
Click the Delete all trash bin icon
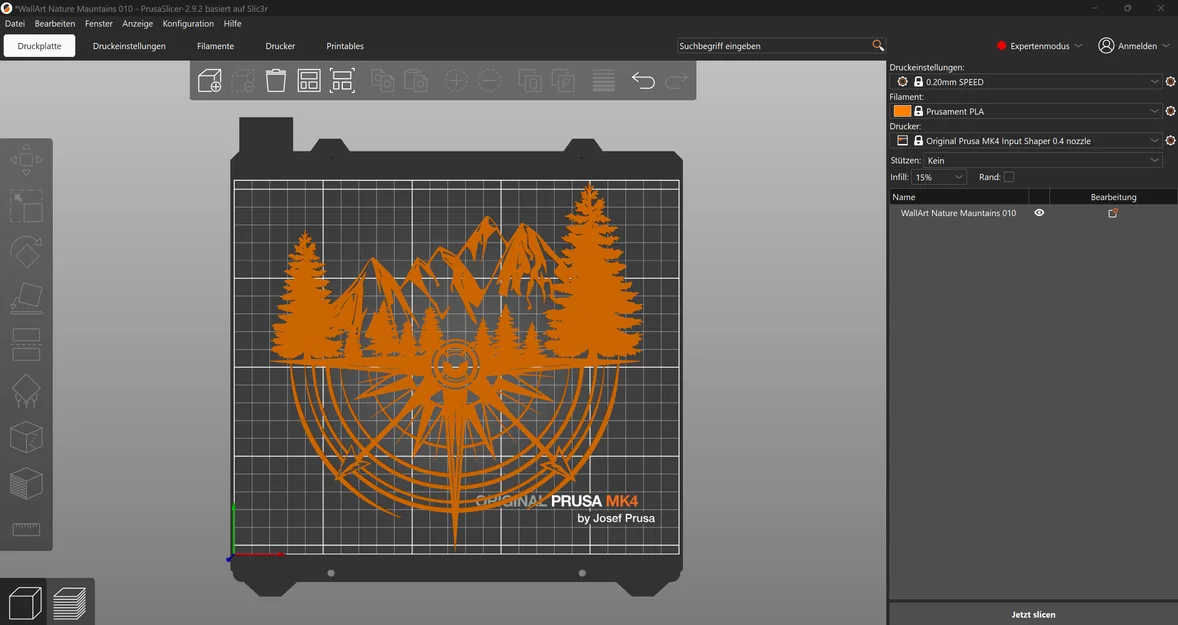click(276, 80)
